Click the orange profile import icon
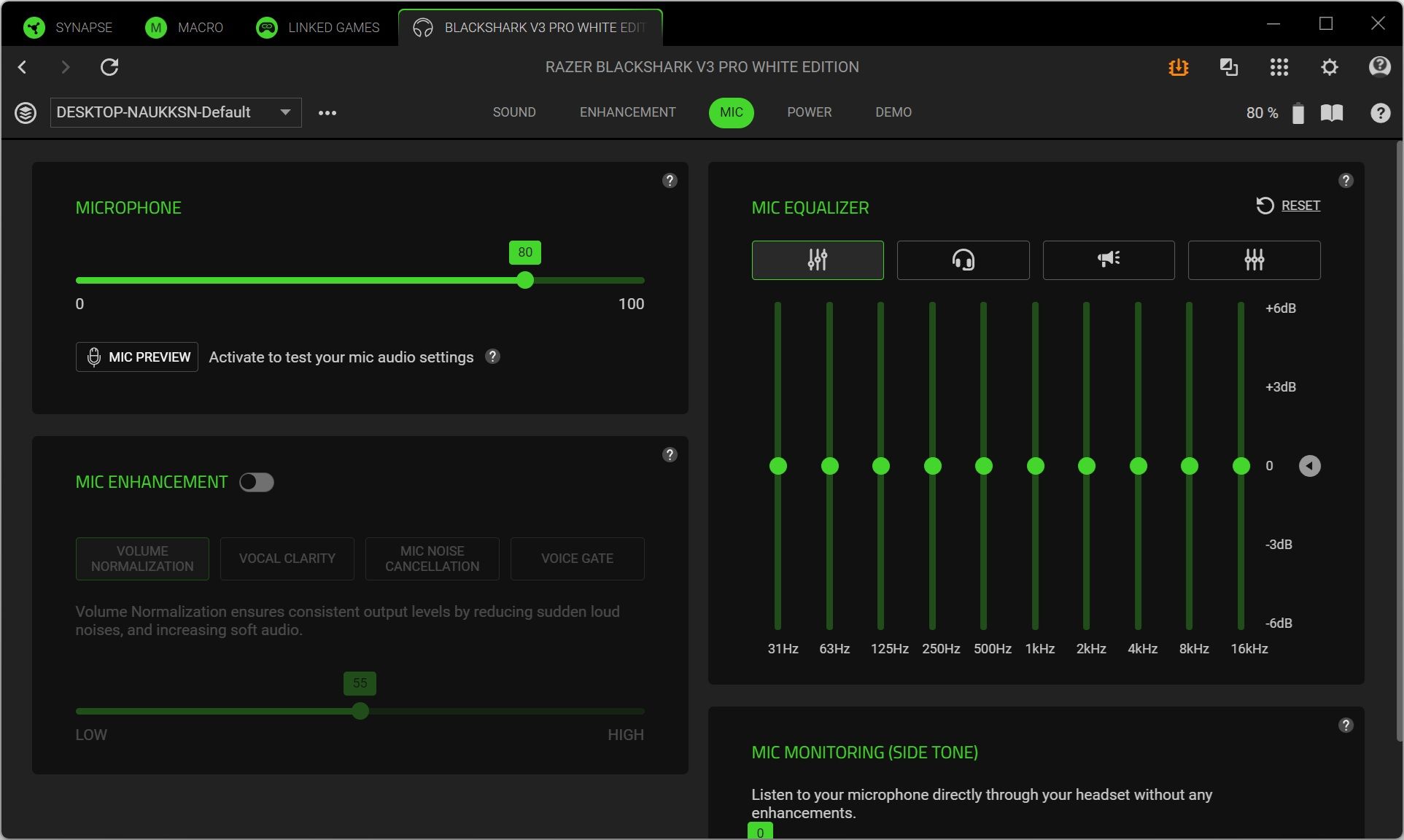The height and width of the screenshot is (840, 1404). click(x=1178, y=66)
